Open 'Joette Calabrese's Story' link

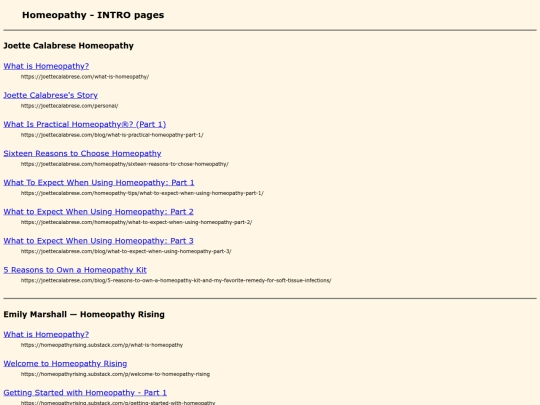(x=51, y=95)
